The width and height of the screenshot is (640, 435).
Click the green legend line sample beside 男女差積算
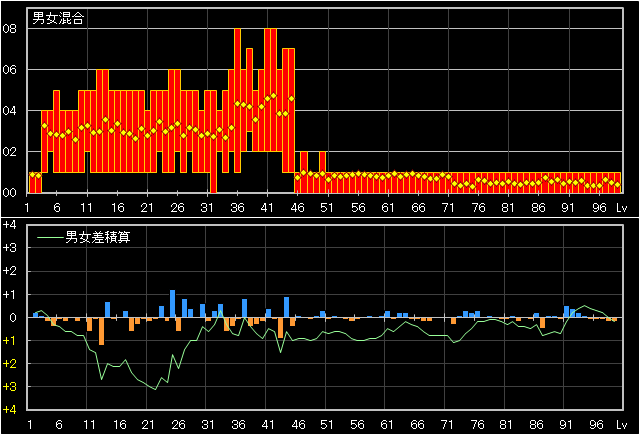(51, 237)
